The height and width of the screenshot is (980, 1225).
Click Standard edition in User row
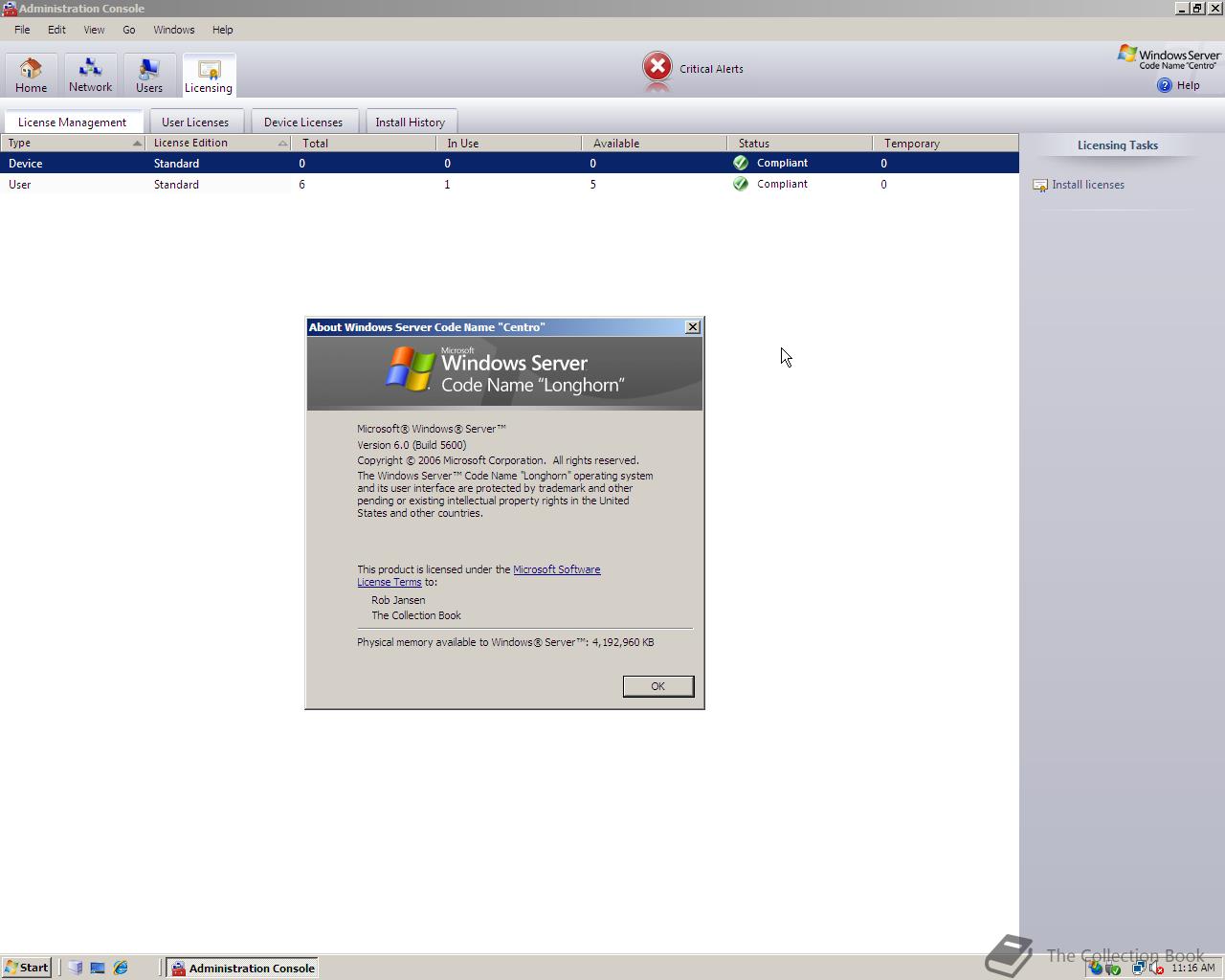point(176,185)
